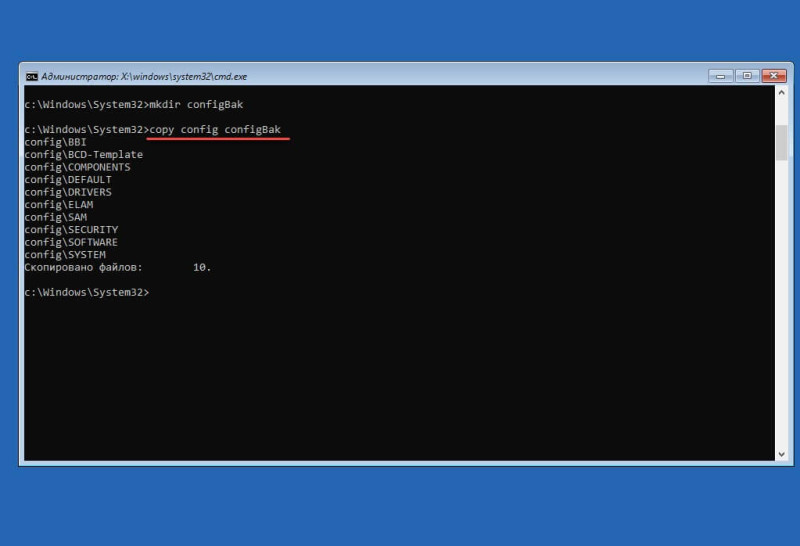Click the Скопировано файлов: 10 line
800x546 pixels.
[117, 267]
